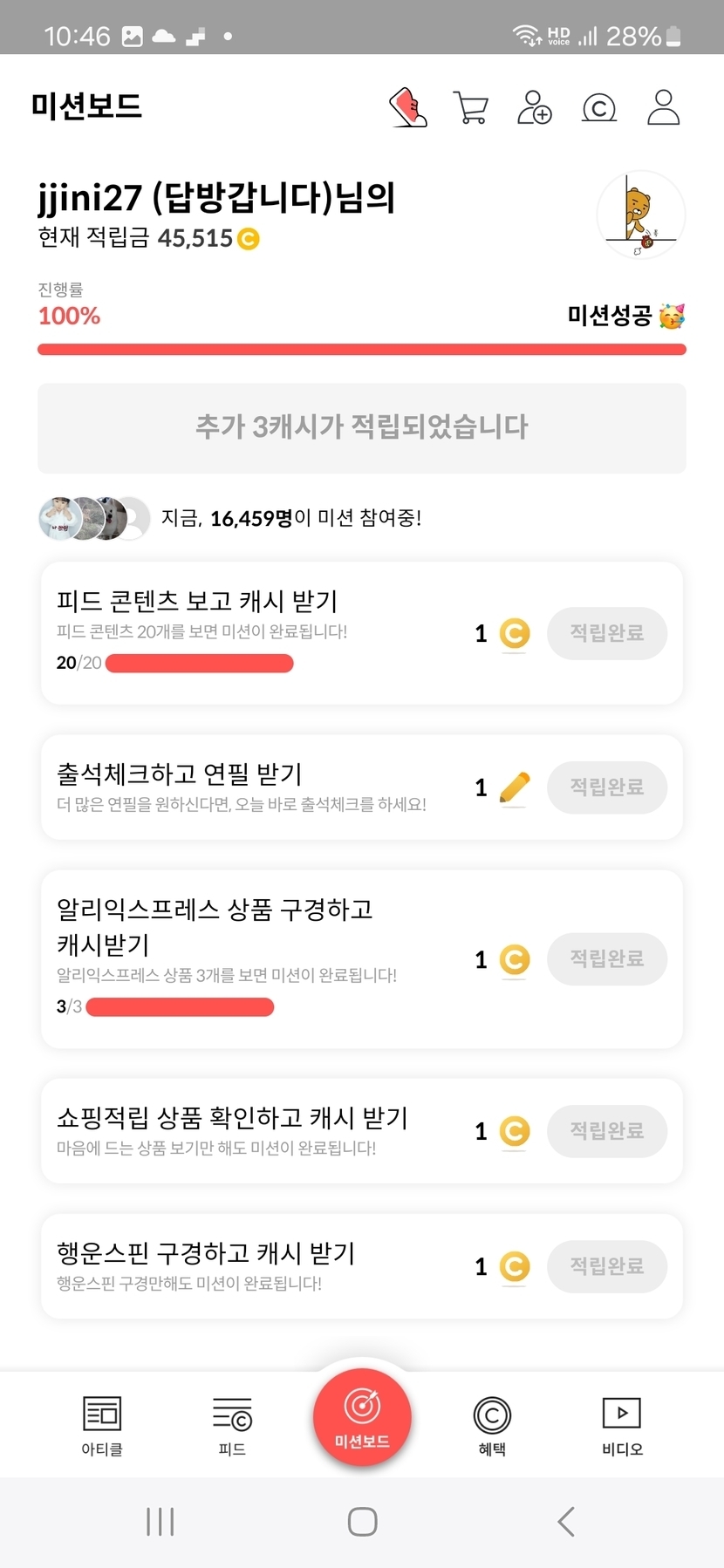Tap the red 100% mission progress bar

[x=362, y=350]
